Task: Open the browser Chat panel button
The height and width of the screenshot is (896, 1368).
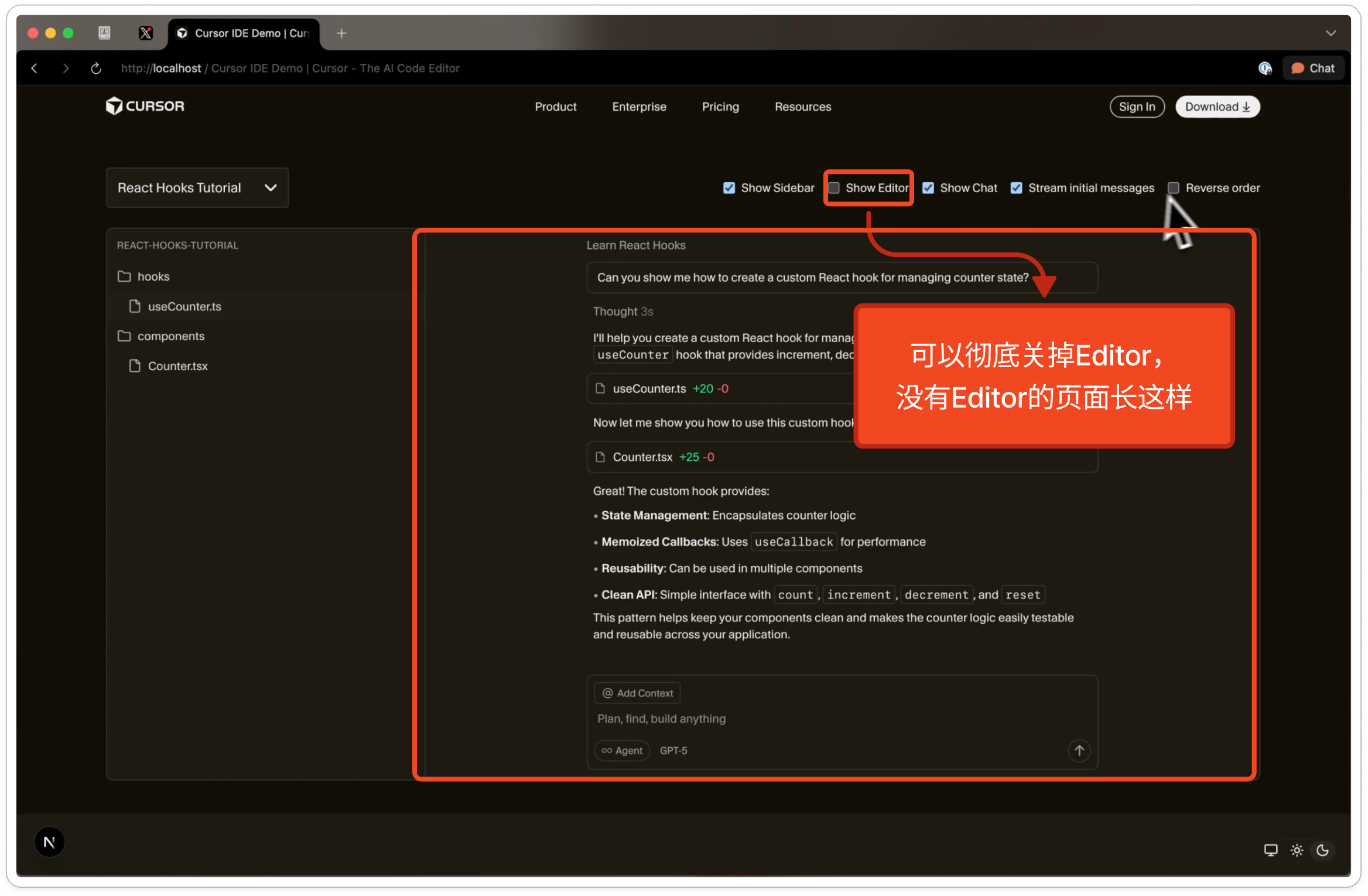Action: pyautogui.click(x=1314, y=69)
